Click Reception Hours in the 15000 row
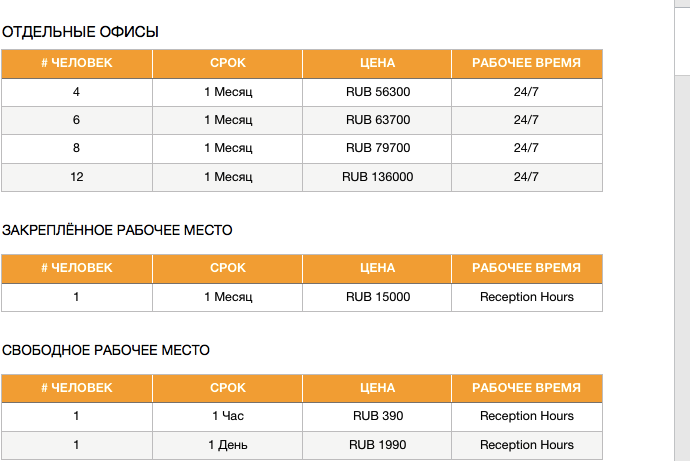Viewport: 690px width, 461px height. point(527,297)
